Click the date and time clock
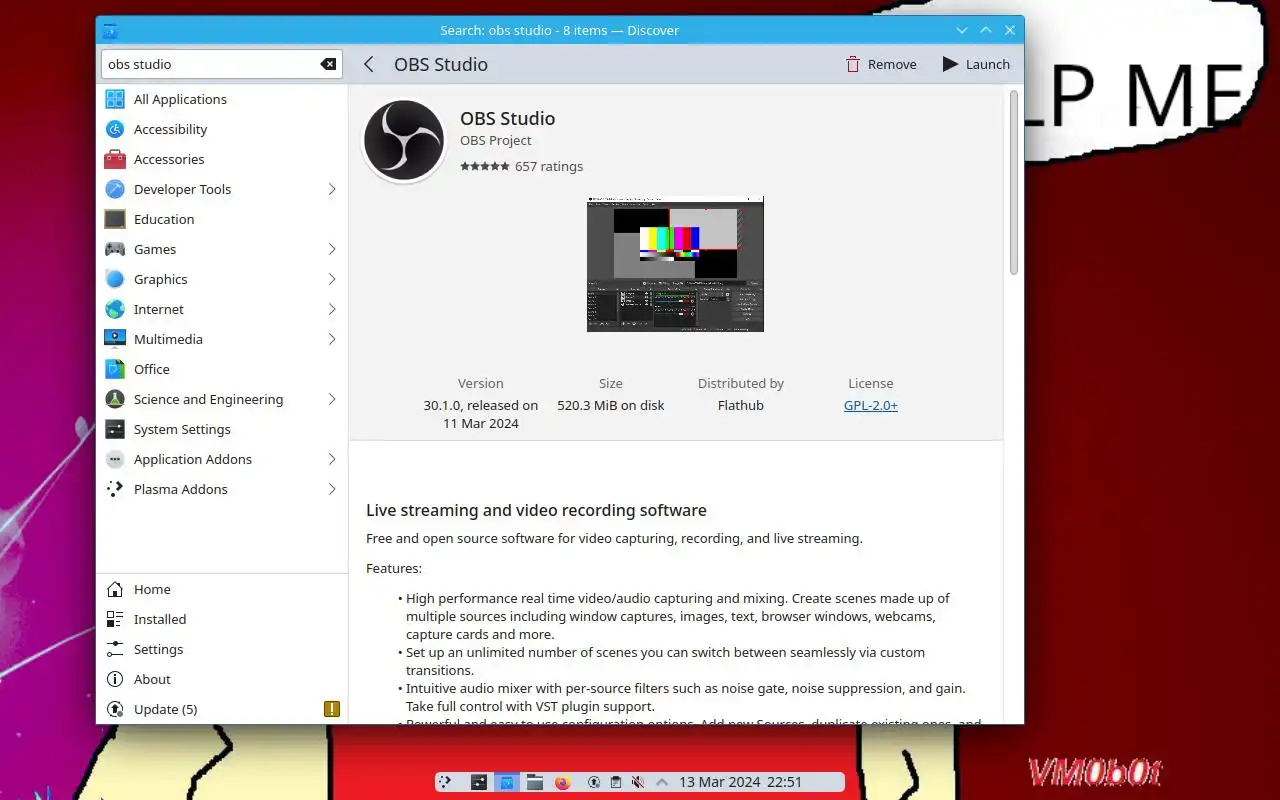The width and height of the screenshot is (1280, 800). tap(740, 782)
